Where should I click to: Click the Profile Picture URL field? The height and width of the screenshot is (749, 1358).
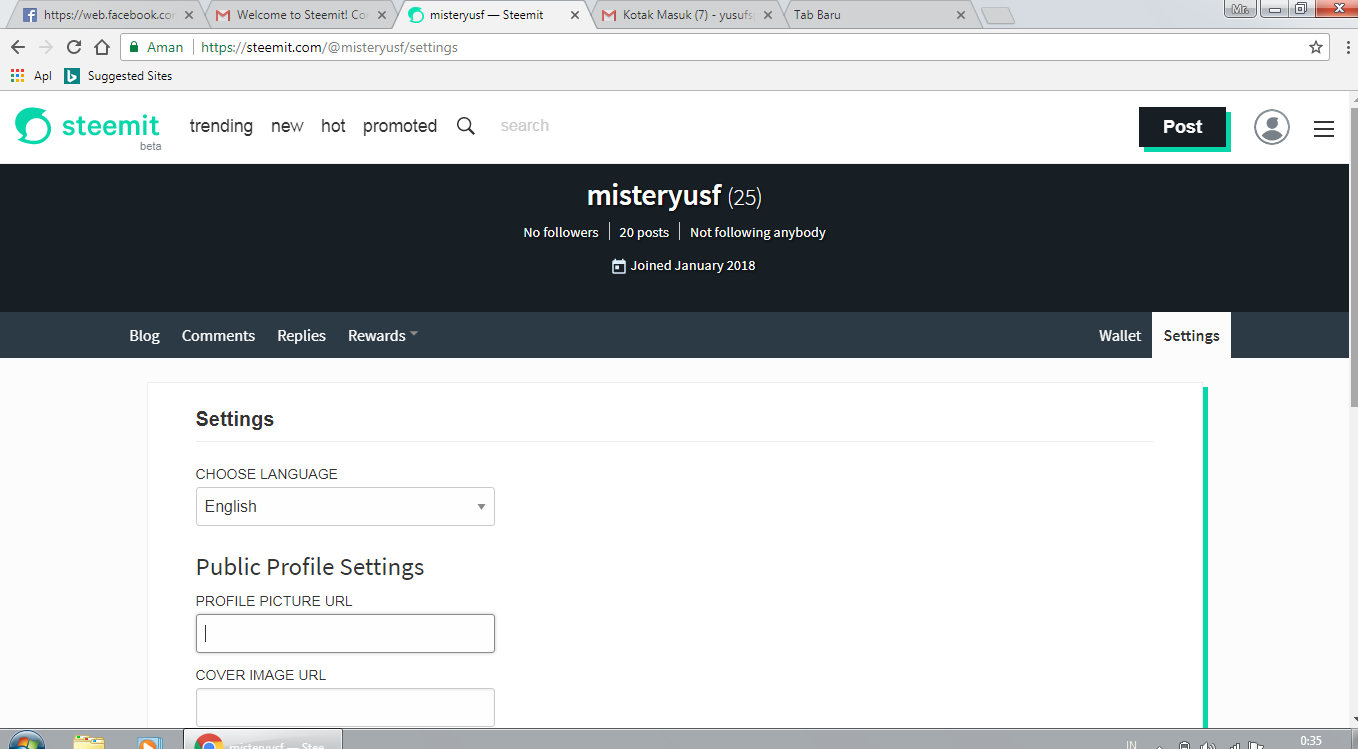[344, 633]
